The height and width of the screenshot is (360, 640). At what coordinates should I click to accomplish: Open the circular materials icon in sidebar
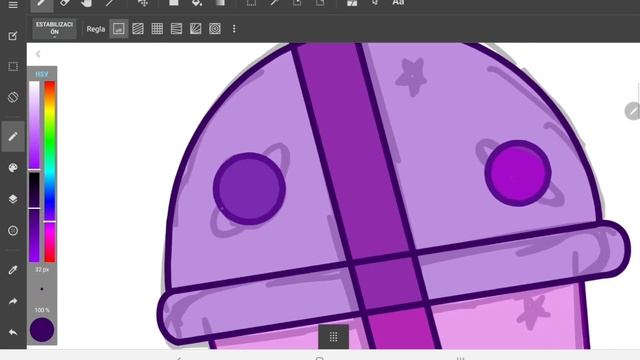click(x=13, y=231)
